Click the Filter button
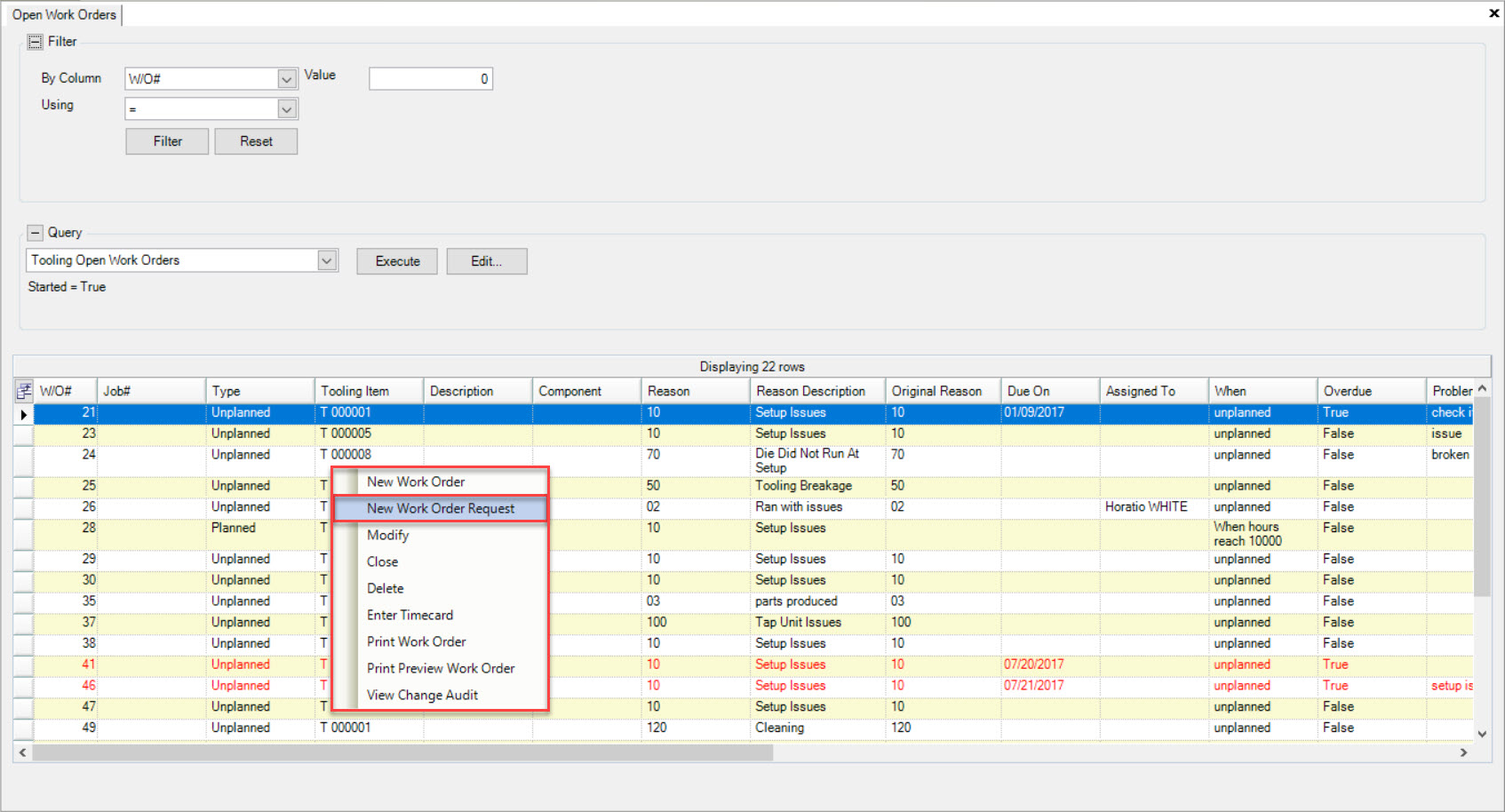This screenshot has width=1505, height=812. (x=167, y=141)
